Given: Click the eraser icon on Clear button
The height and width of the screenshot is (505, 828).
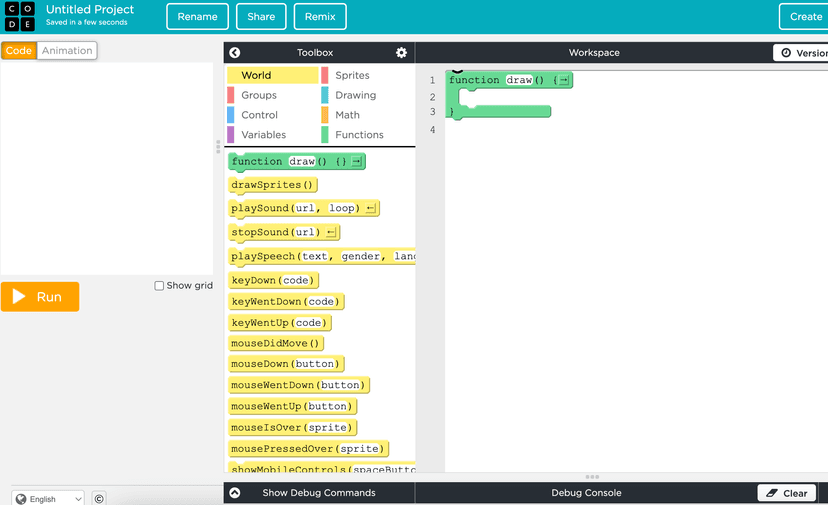Looking at the screenshot, I should pos(771,493).
